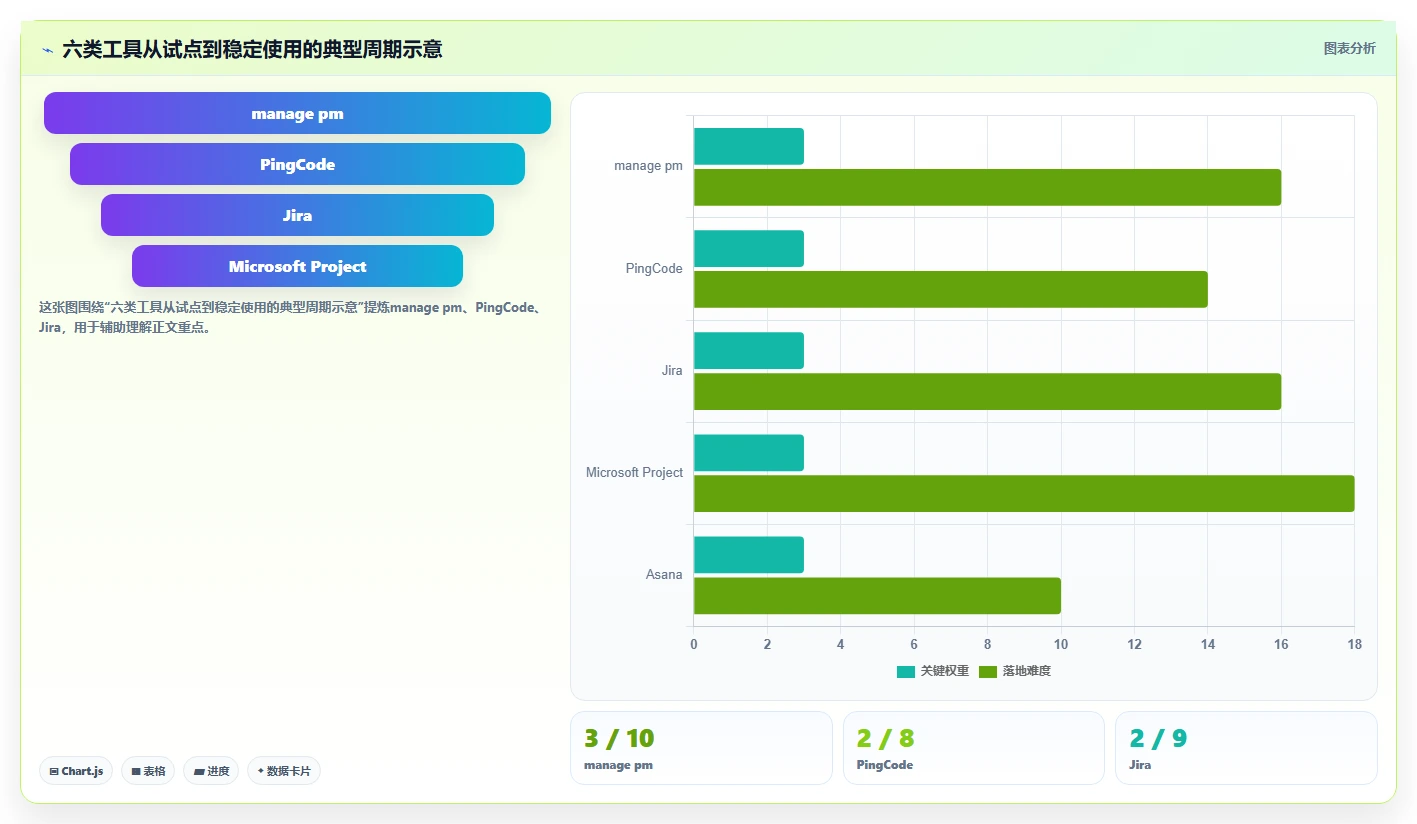Screen dimensions: 1417x824
Task: Toggle the 落地难度 legend item
Action: pos(1015,671)
